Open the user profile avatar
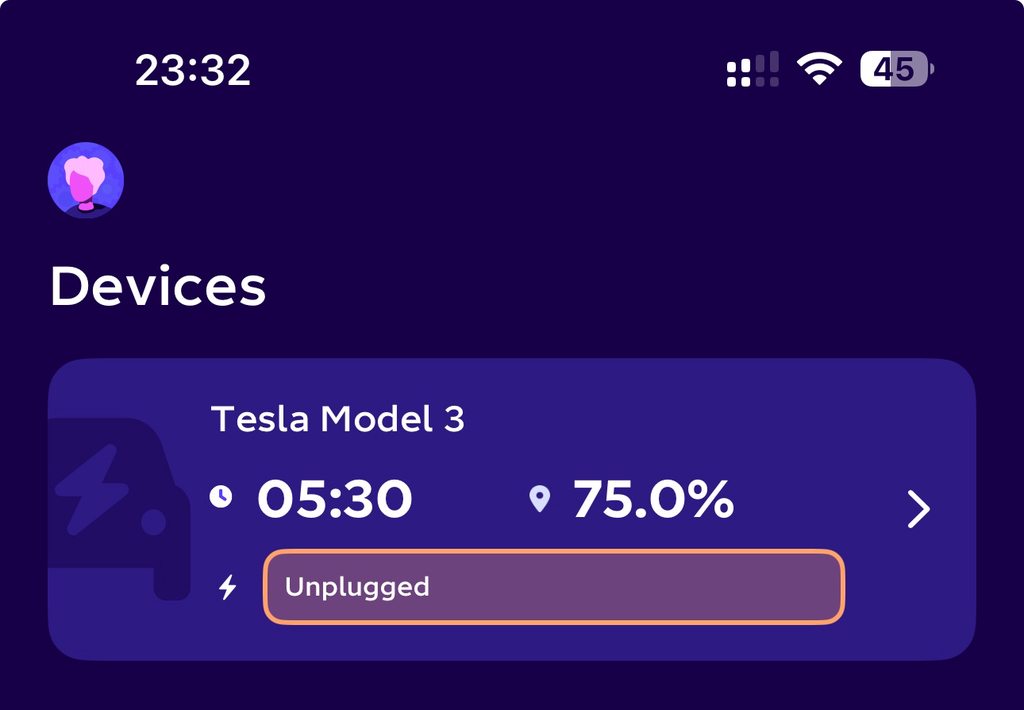 click(86, 180)
